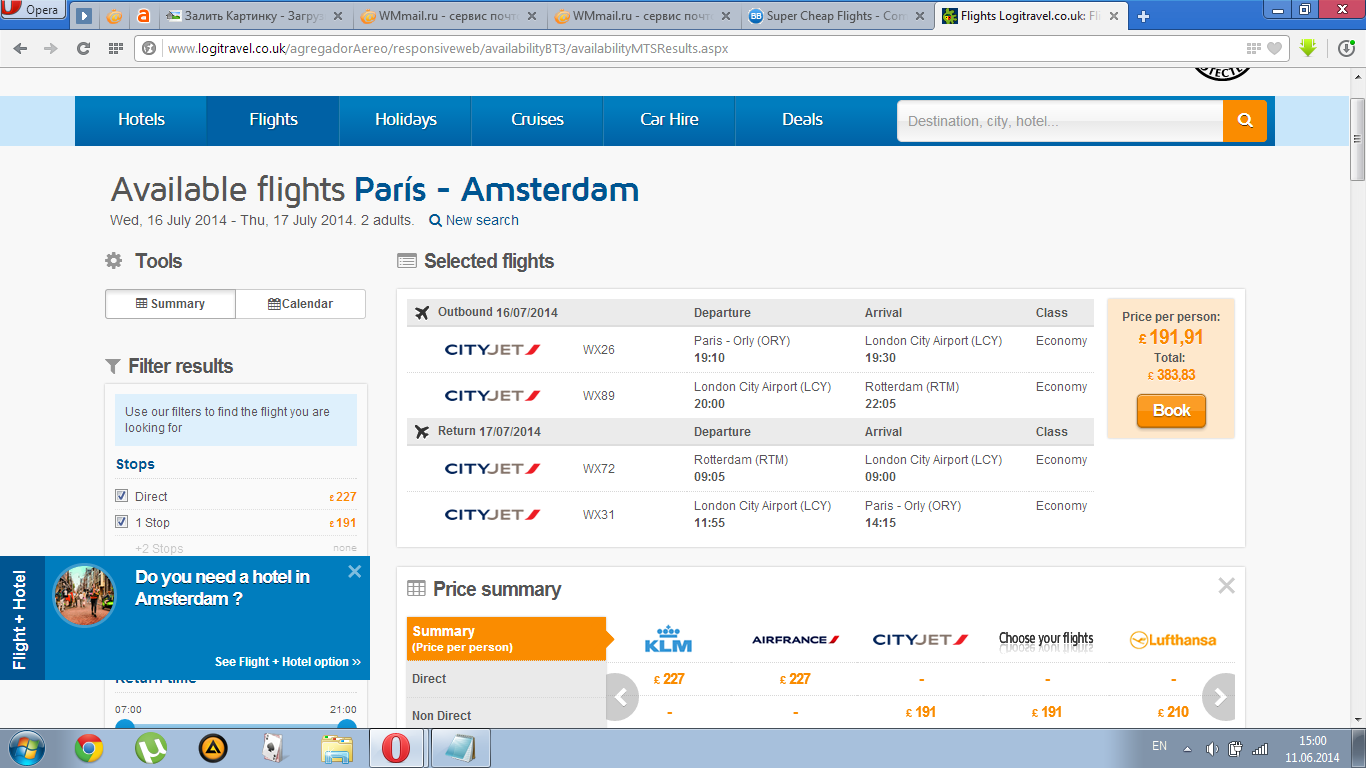This screenshot has width=1366, height=768.
Task: Open the Hotels navigation menu
Action: (141, 120)
